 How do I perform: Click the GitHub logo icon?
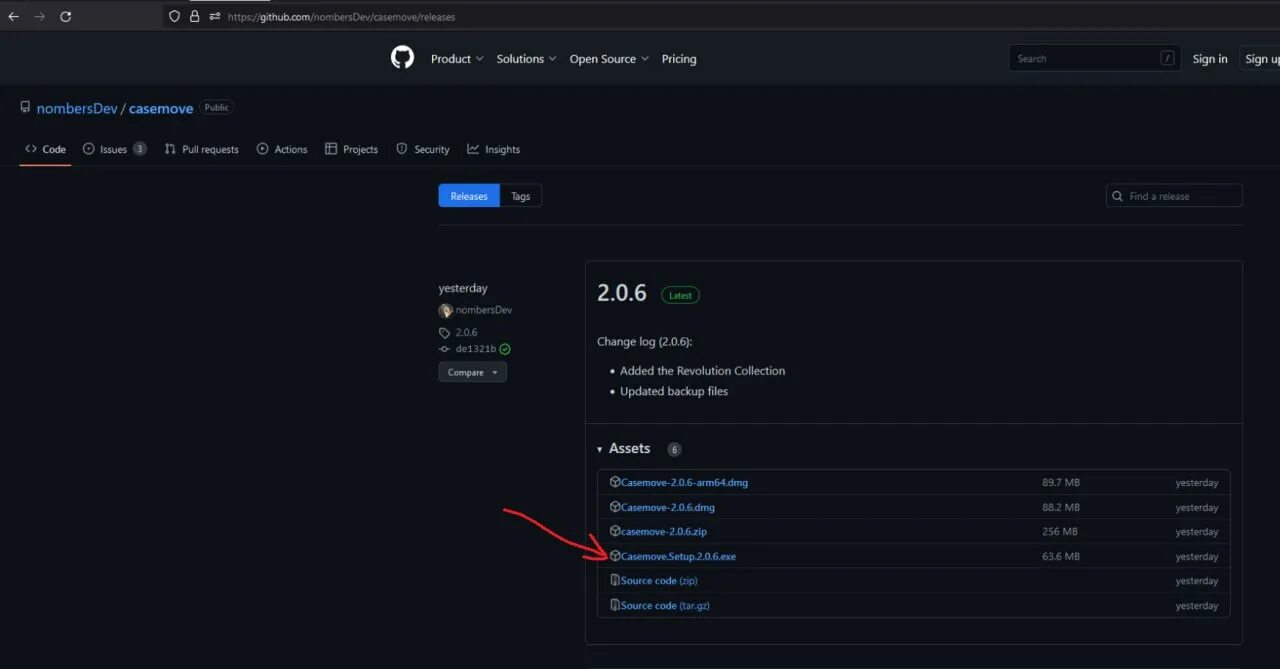tap(402, 58)
